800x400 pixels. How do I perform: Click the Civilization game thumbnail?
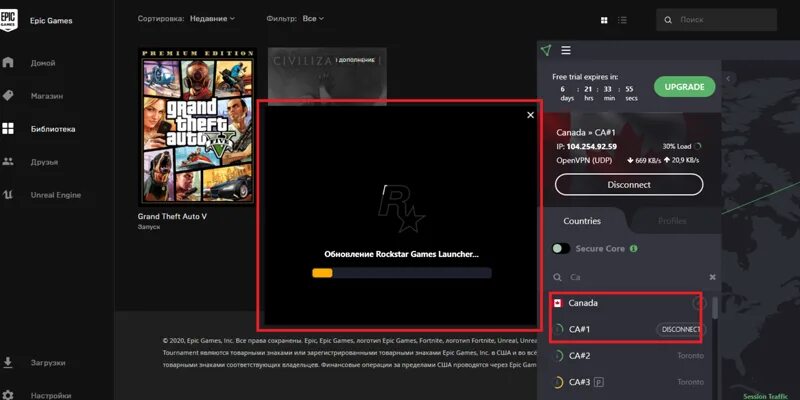327,75
